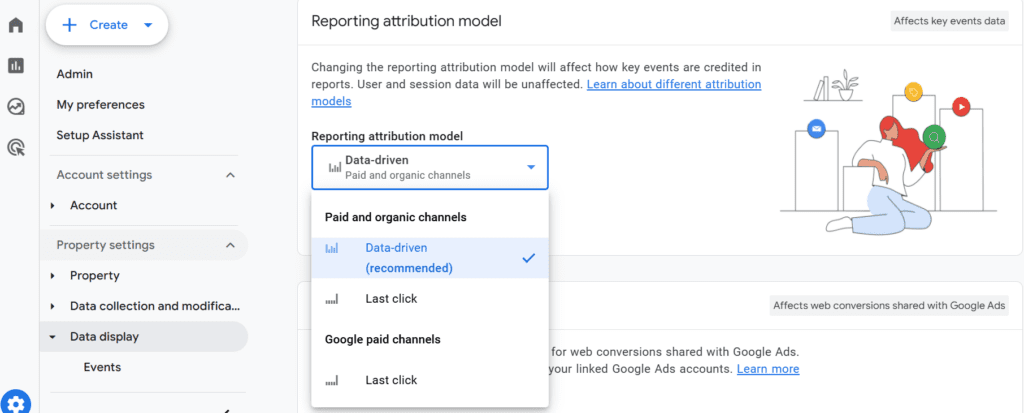
Task: Click the Admin gear icon
Action: (16, 403)
